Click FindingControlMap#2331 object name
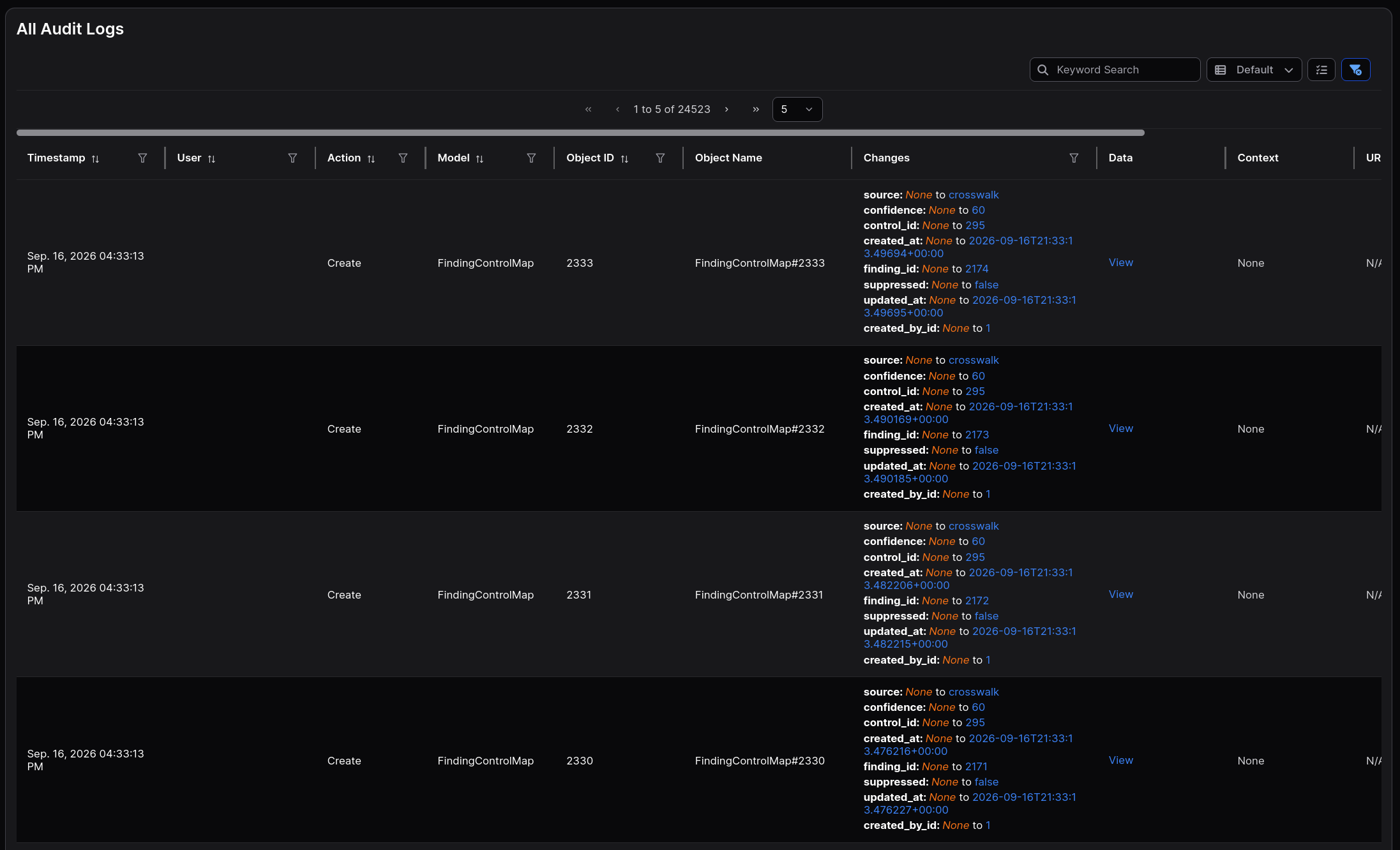The image size is (1400, 850). click(758, 595)
